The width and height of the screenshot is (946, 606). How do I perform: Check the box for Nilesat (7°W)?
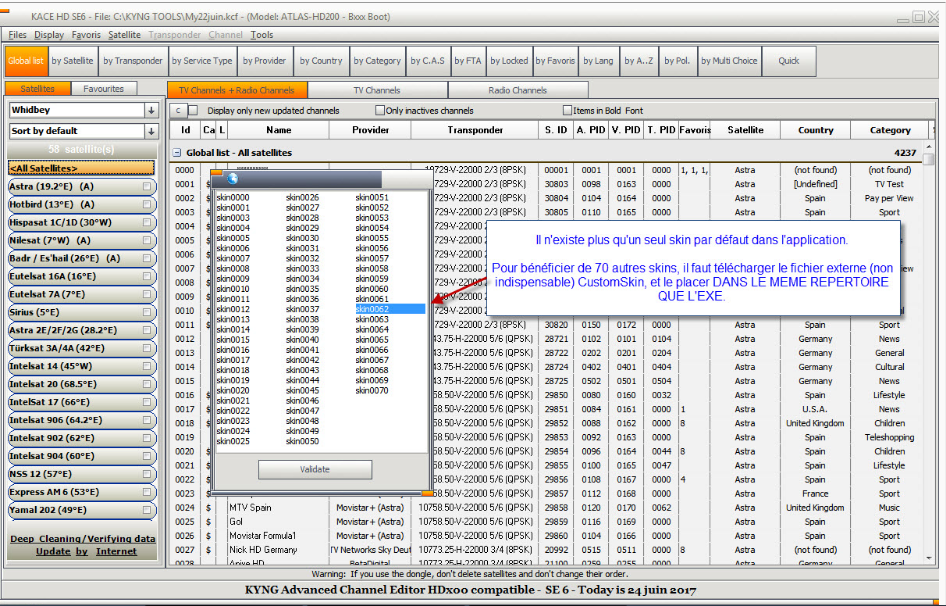coord(147,240)
